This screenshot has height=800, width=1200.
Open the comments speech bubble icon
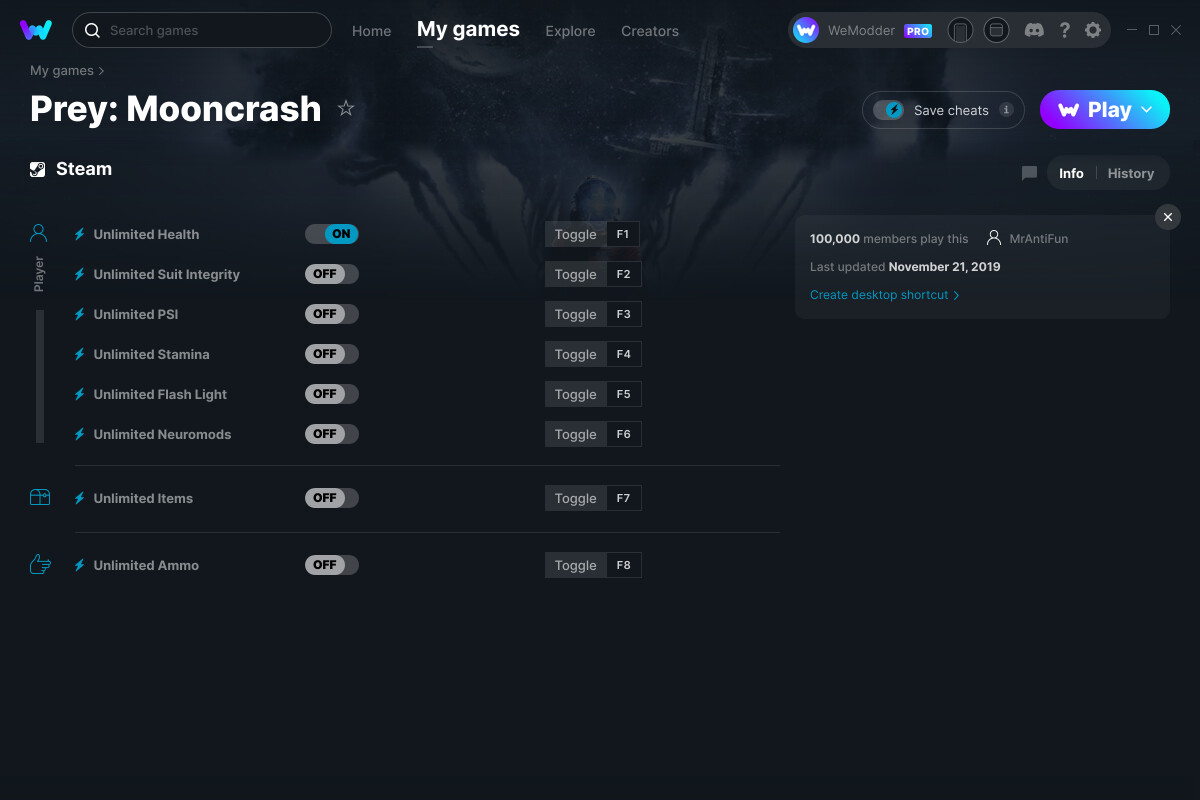pos(1029,173)
